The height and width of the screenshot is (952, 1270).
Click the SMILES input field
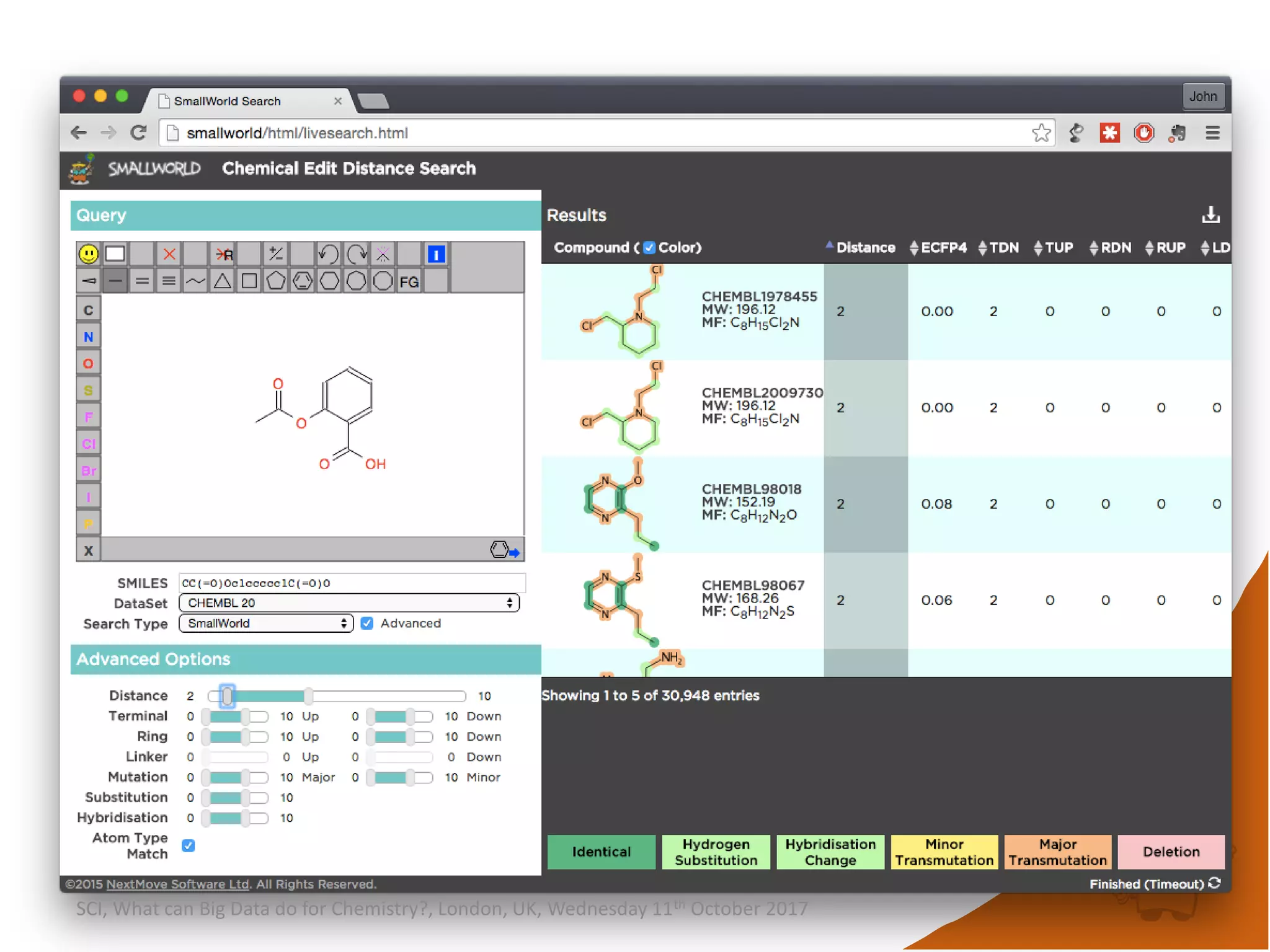pyautogui.click(x=352, y=583)
